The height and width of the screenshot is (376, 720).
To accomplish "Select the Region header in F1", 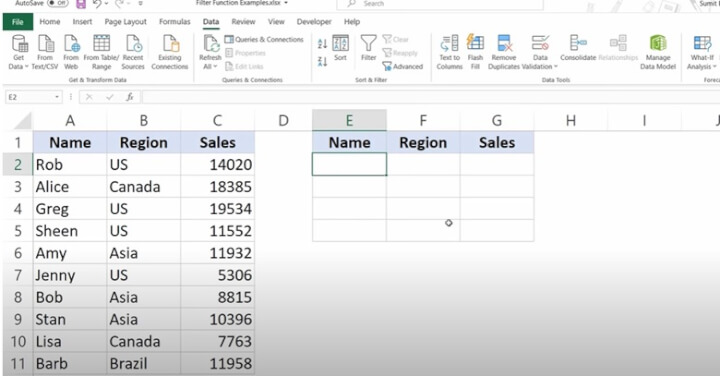I will pos(423,142).
